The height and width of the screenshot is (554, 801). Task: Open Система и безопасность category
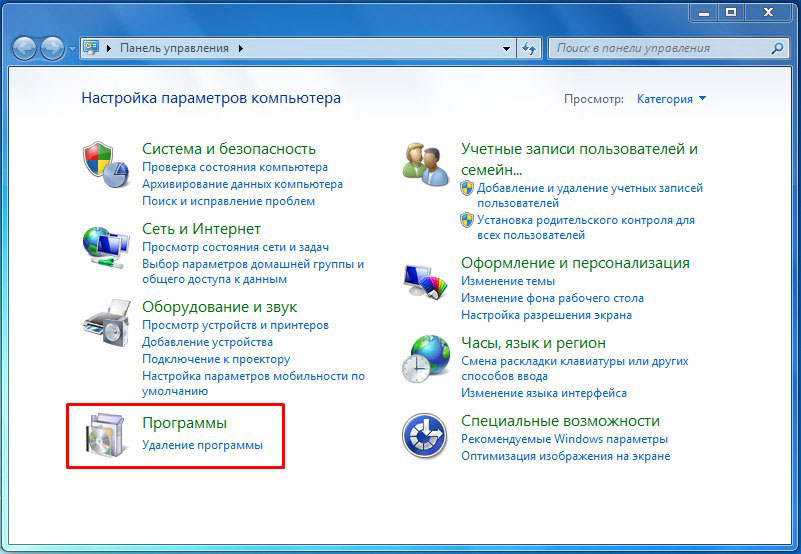229,149
